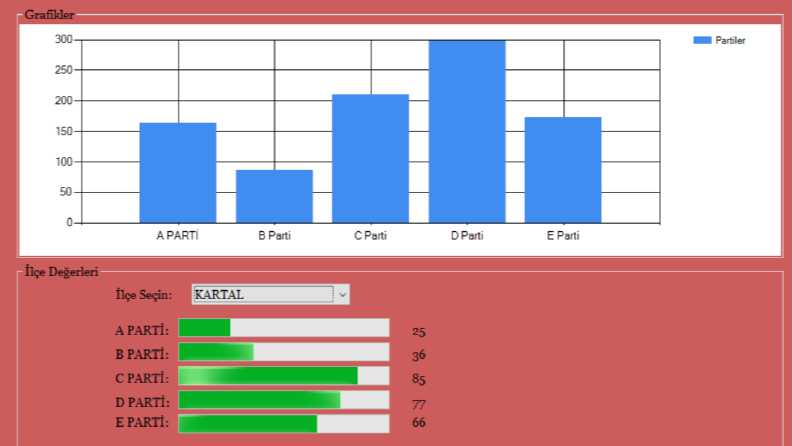Click the D Parti x-axis label
The height and width of the screenshot is (446, 793).
point(467,236)
